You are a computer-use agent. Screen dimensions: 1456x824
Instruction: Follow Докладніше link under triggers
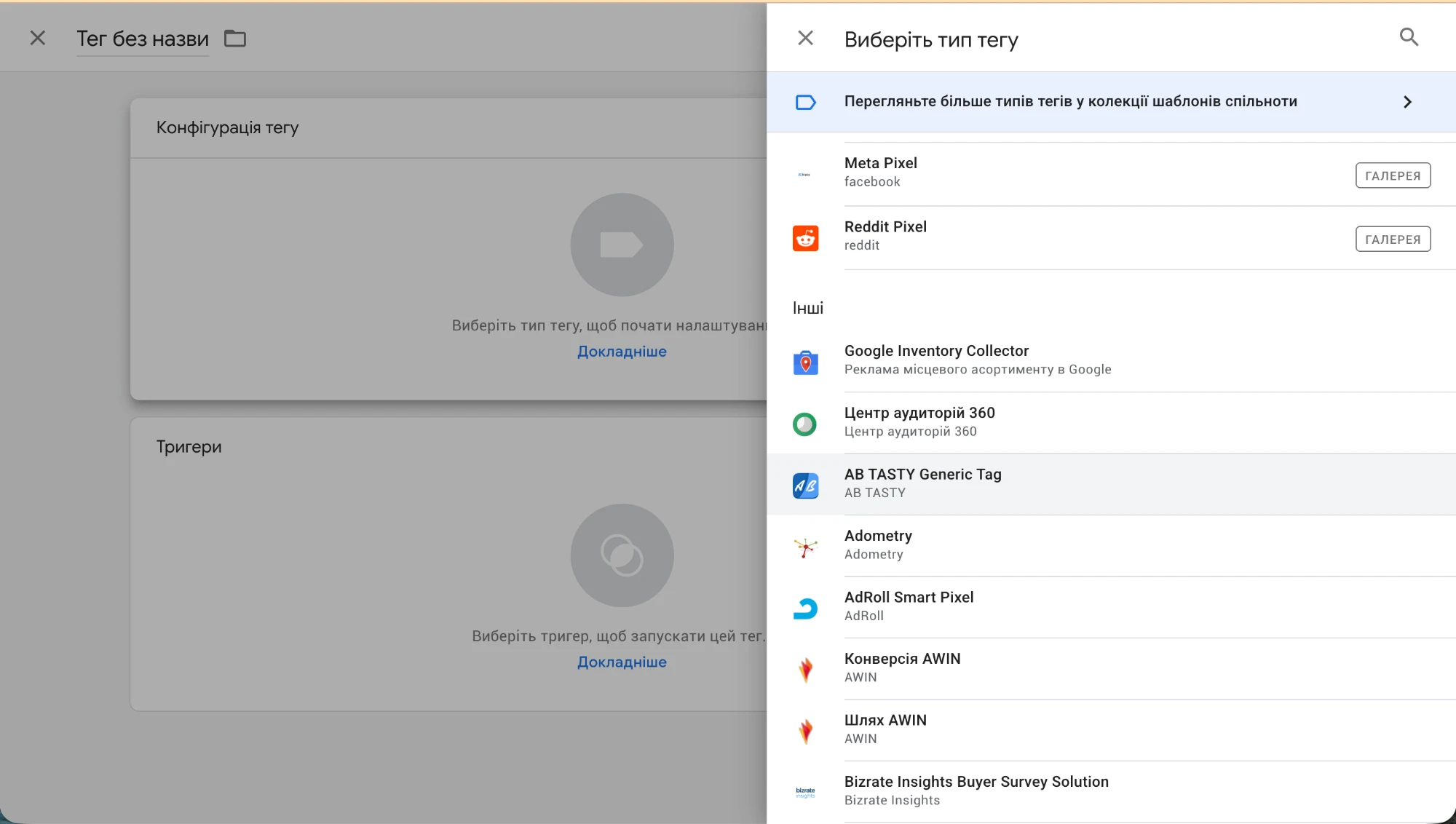(622, 662)
